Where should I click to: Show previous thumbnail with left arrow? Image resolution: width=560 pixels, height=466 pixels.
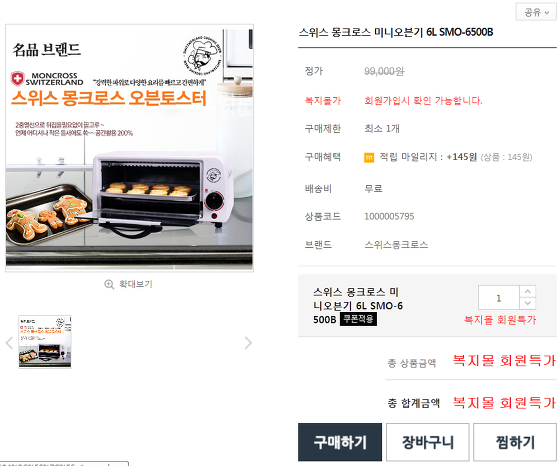(x=10, y=343)
